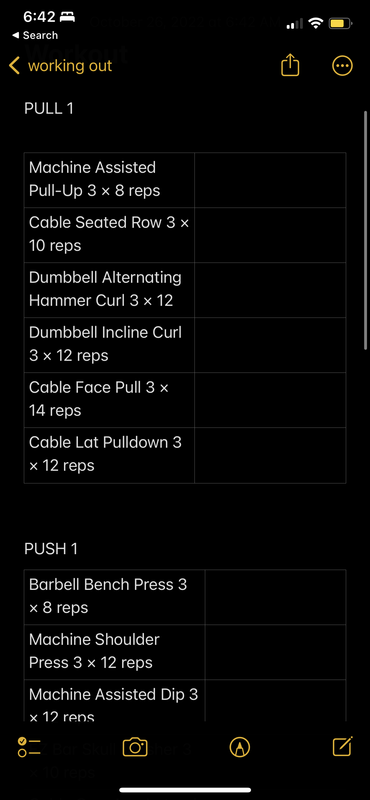Tap the Cable Lat Pulldown cell
This screenshot has width=370, height=800.
(x=109, y=455)
